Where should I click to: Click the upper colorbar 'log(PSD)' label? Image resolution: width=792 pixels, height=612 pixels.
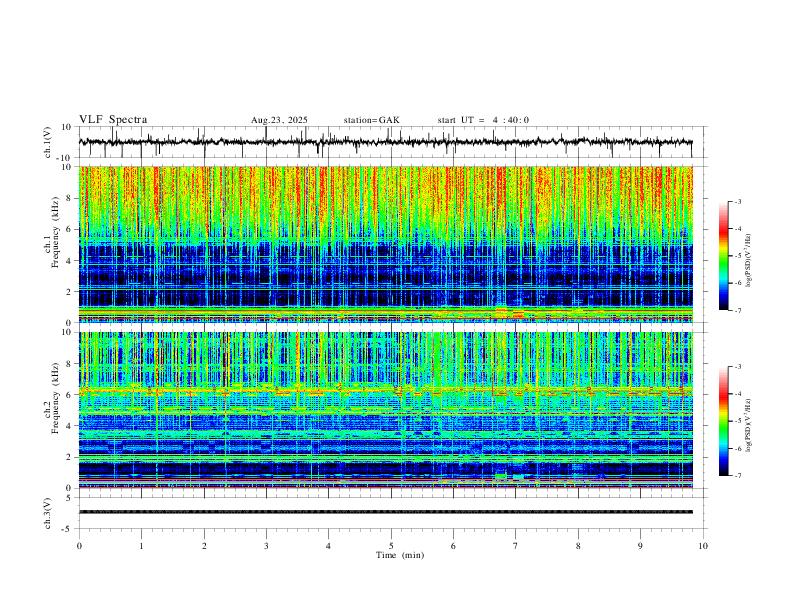[x=748, y=260]
